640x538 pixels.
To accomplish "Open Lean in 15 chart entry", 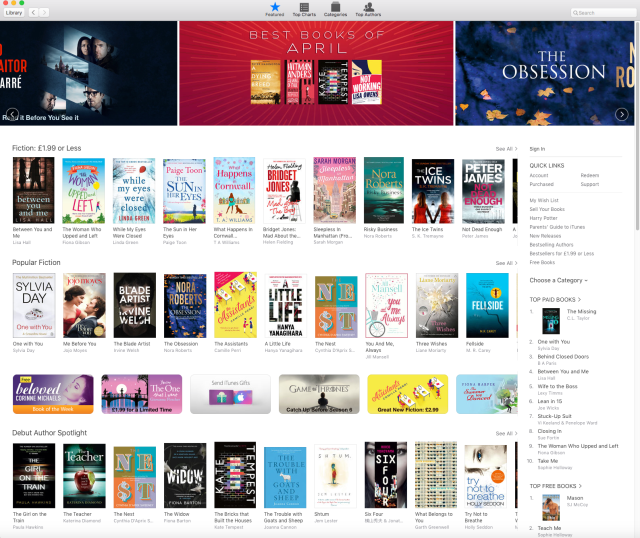I will (550, 401).
